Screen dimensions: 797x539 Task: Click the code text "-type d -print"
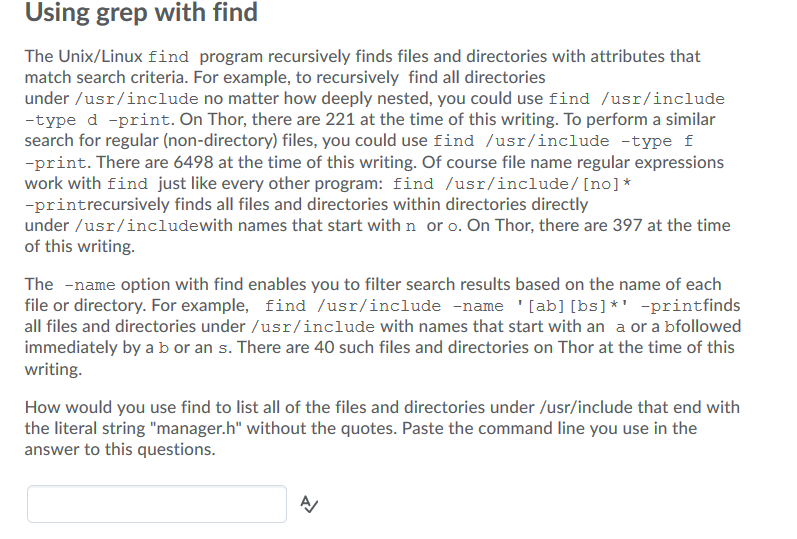tap(97, 120)
